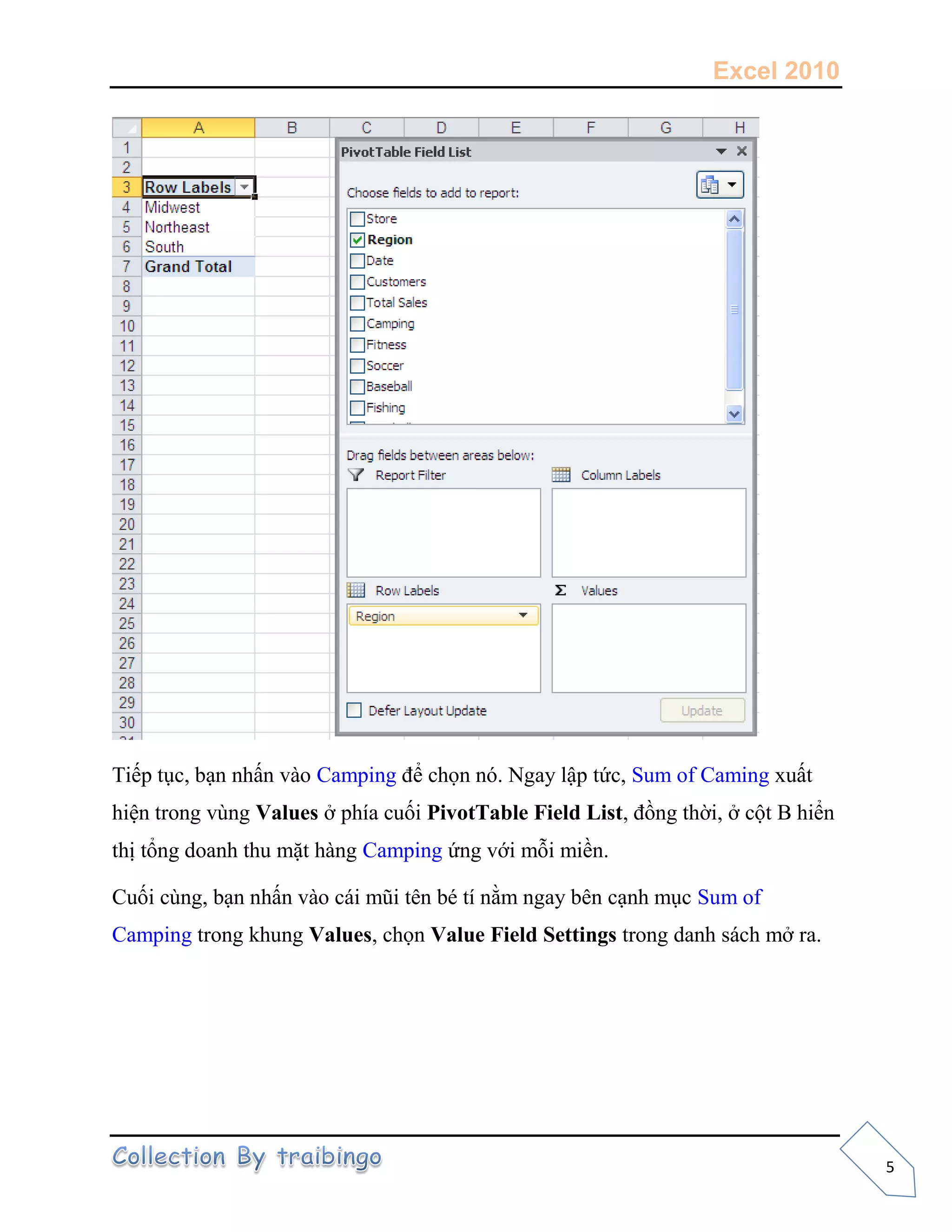This screenshot has height=1232, width=952.
Task: Check the Soccer field checkbox
Action: pyautogui.click(x=357, y=365)
